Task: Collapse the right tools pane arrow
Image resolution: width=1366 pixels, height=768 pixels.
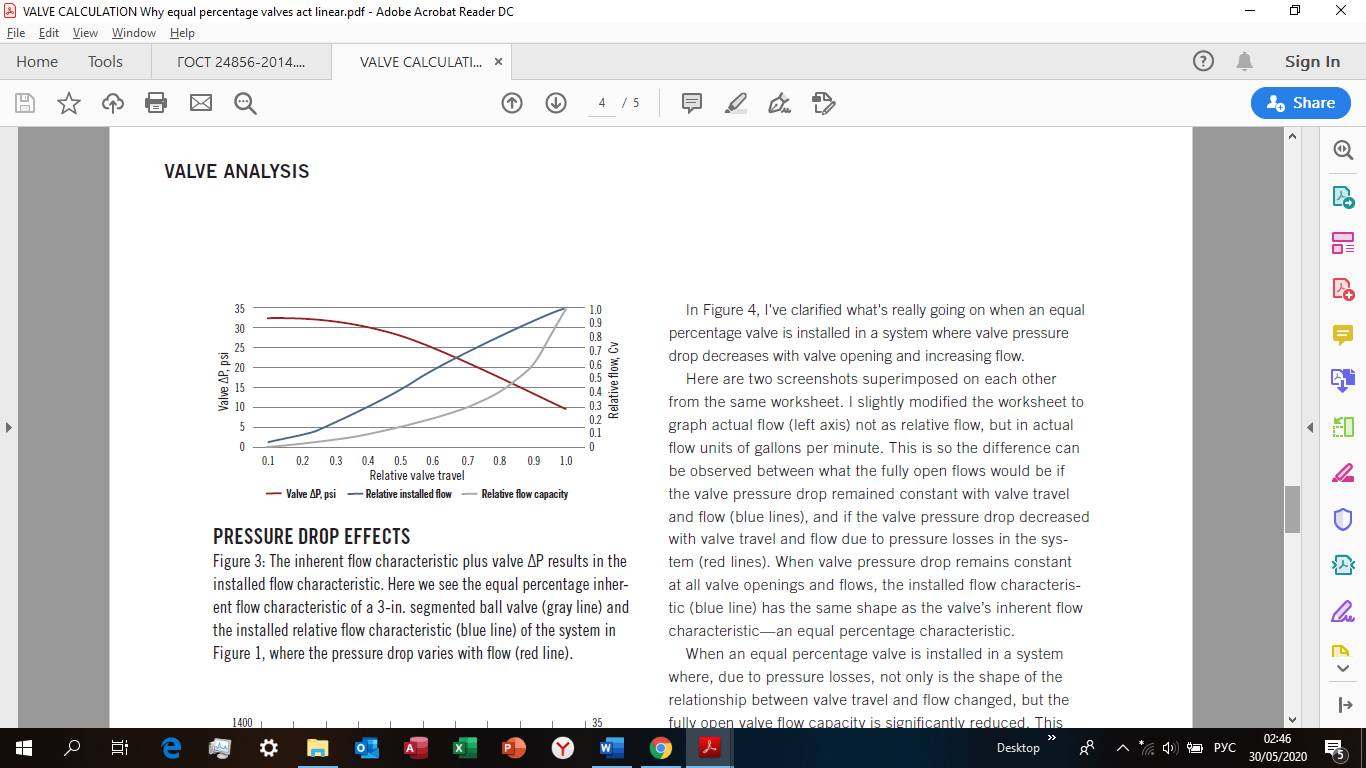Action: (x=1310, y=427)
